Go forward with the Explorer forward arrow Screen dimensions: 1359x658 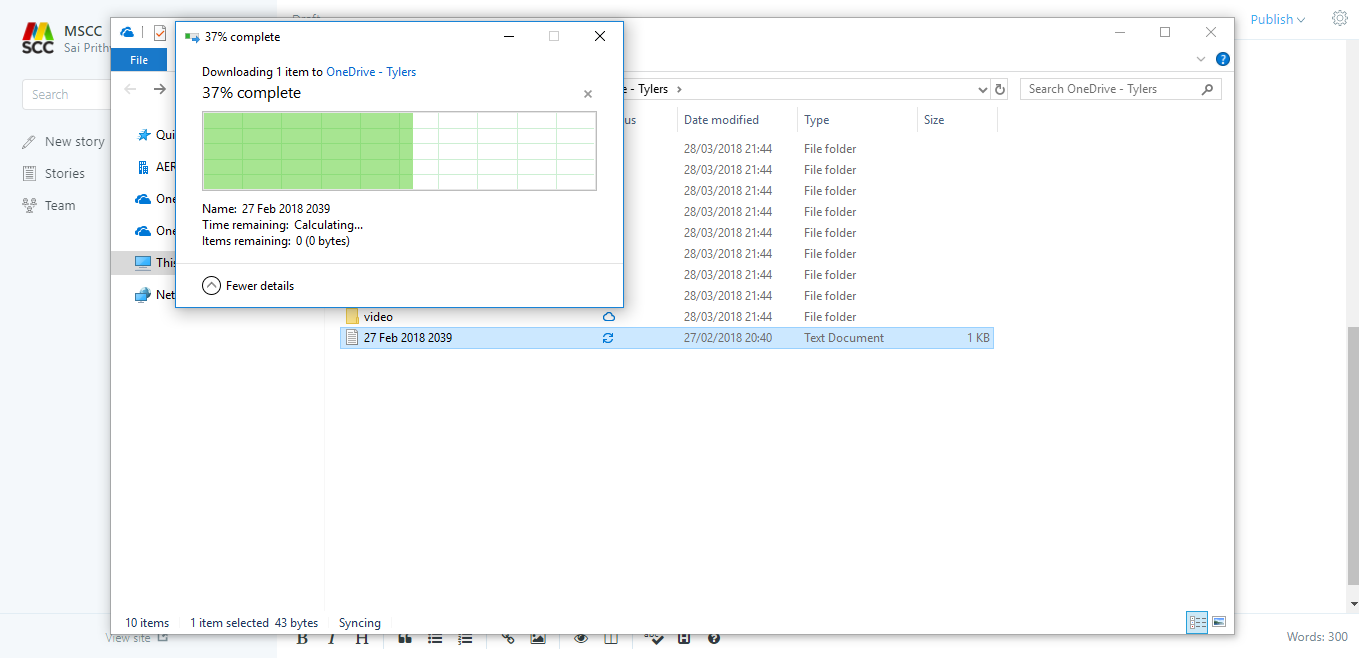pos(160,89)
